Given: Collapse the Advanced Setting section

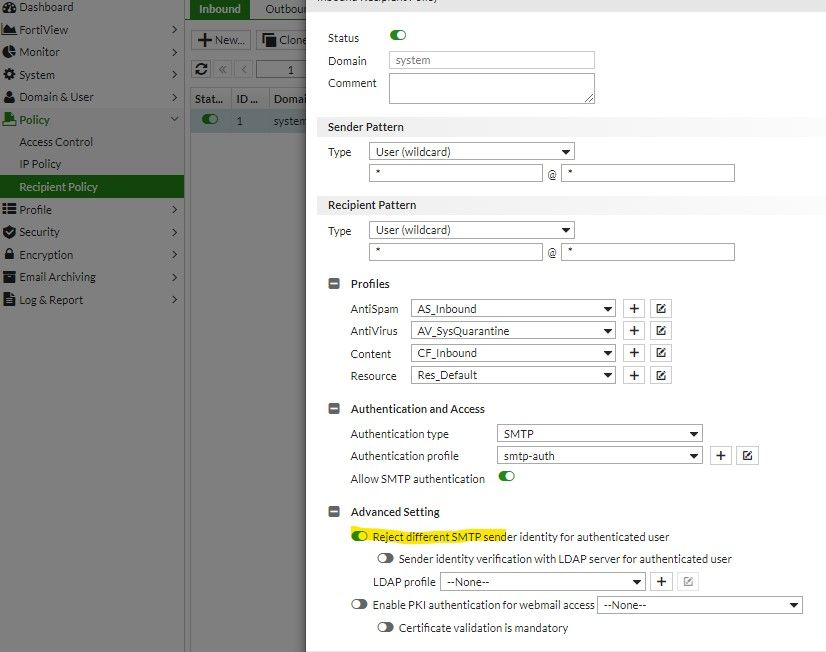Looking at the screenshot, I should coord(334,511).
